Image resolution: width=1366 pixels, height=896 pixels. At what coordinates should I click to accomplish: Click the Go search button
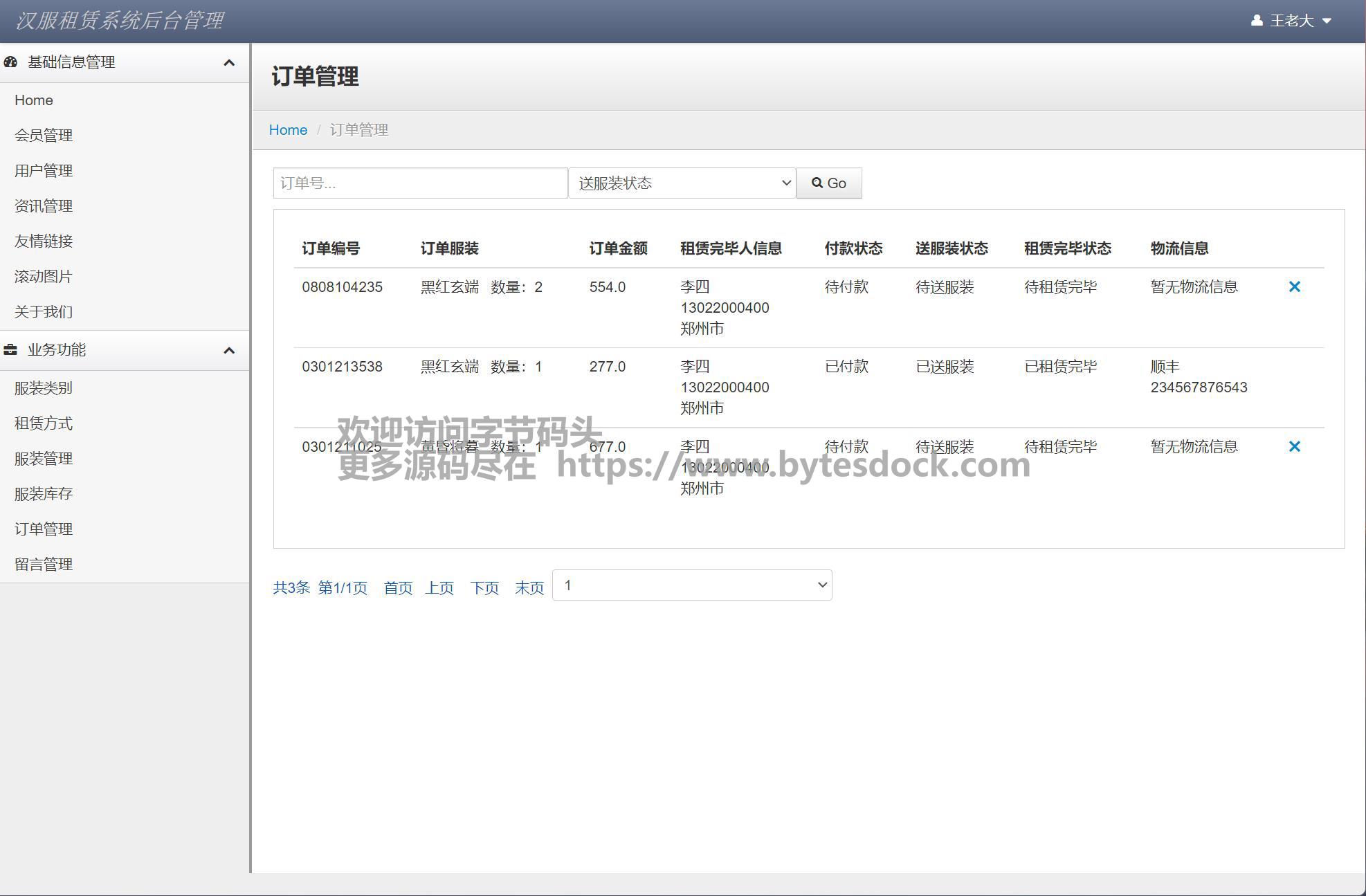828,183
